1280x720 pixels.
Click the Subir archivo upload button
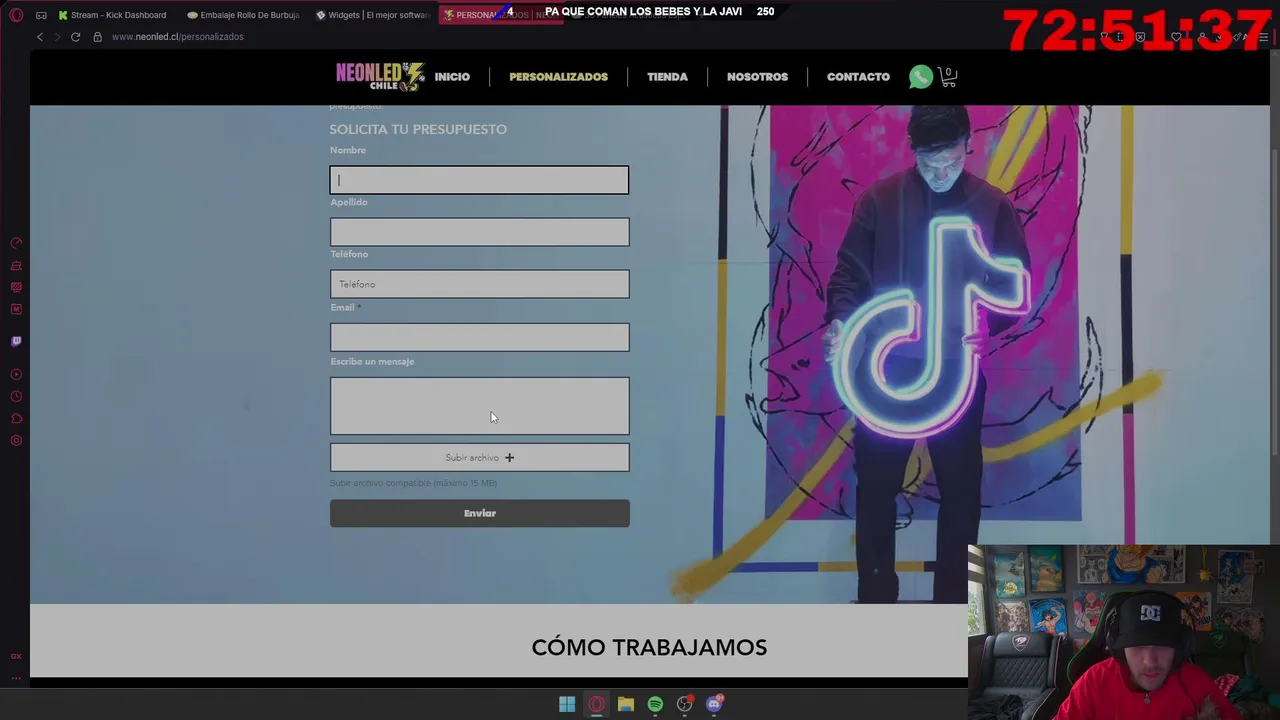[x=480, y=458]
